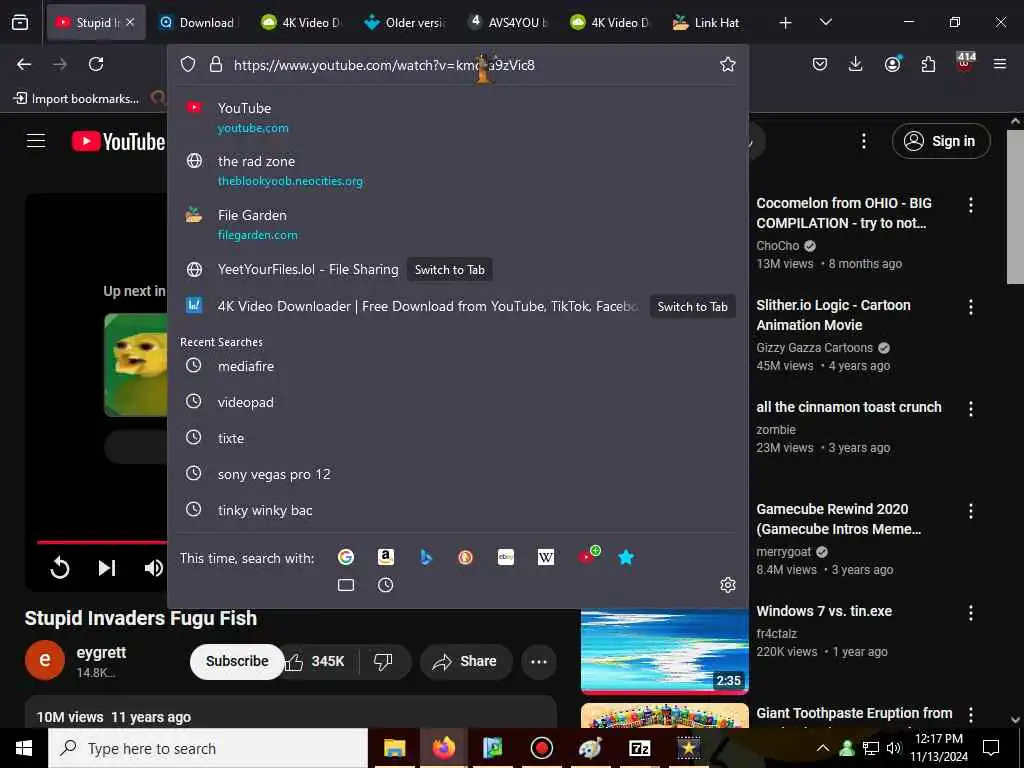The image size is (1024, 768).
Task: Share the video
Action: coord(465,662)
